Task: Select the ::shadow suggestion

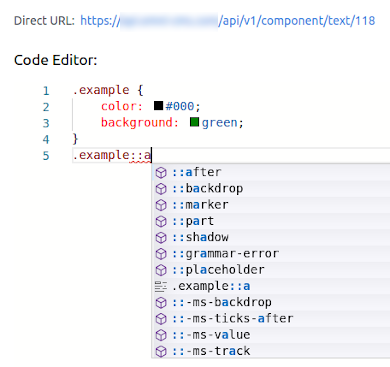Action: tap(271, 237)
